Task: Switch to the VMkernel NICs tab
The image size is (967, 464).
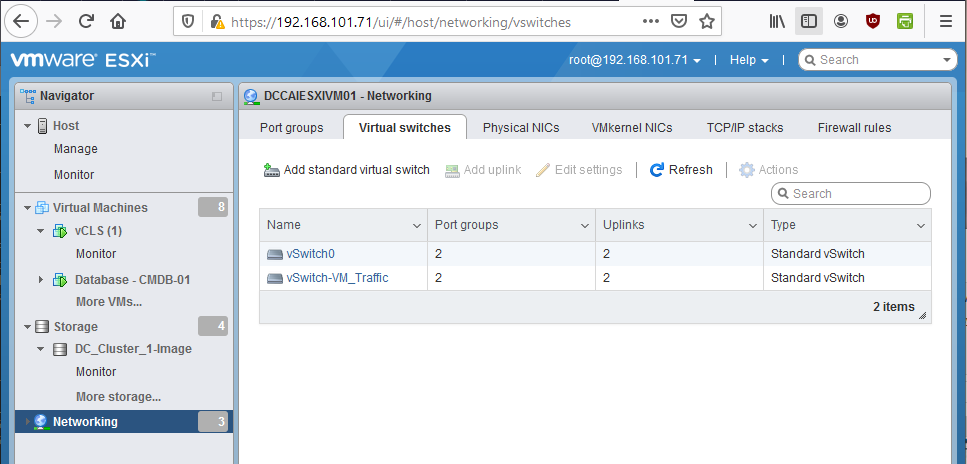Action: [x=632, y=128]
